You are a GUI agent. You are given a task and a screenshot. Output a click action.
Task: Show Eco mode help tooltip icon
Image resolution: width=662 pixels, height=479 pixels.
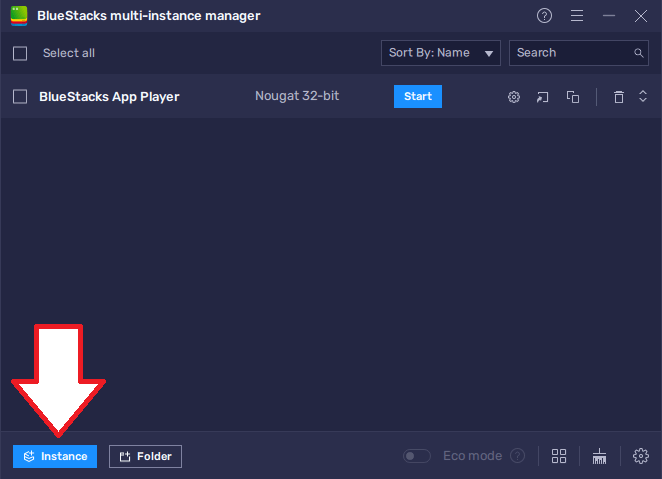pos(517,456)
